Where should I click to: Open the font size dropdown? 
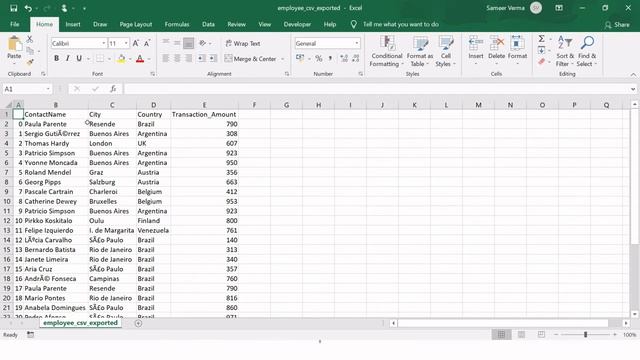click(126, 43)
